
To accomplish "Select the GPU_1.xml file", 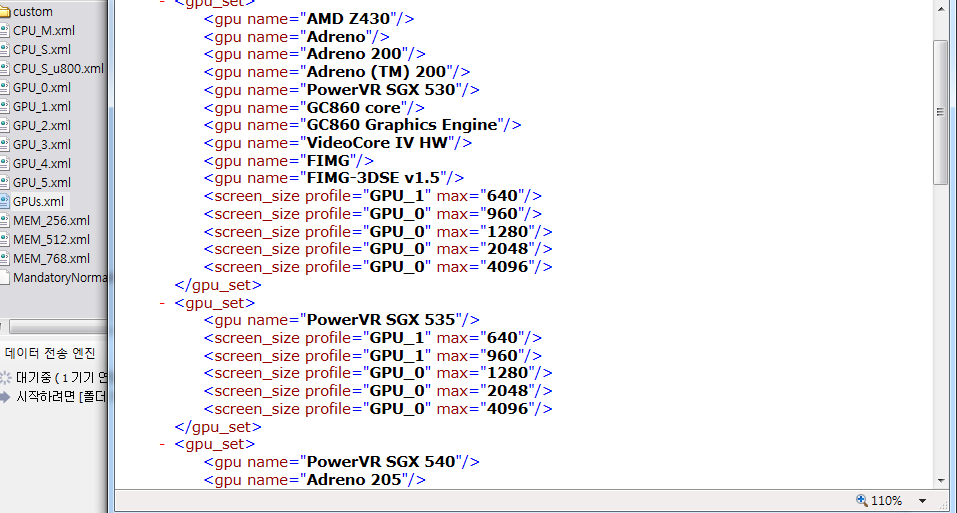I will (42, 106).
